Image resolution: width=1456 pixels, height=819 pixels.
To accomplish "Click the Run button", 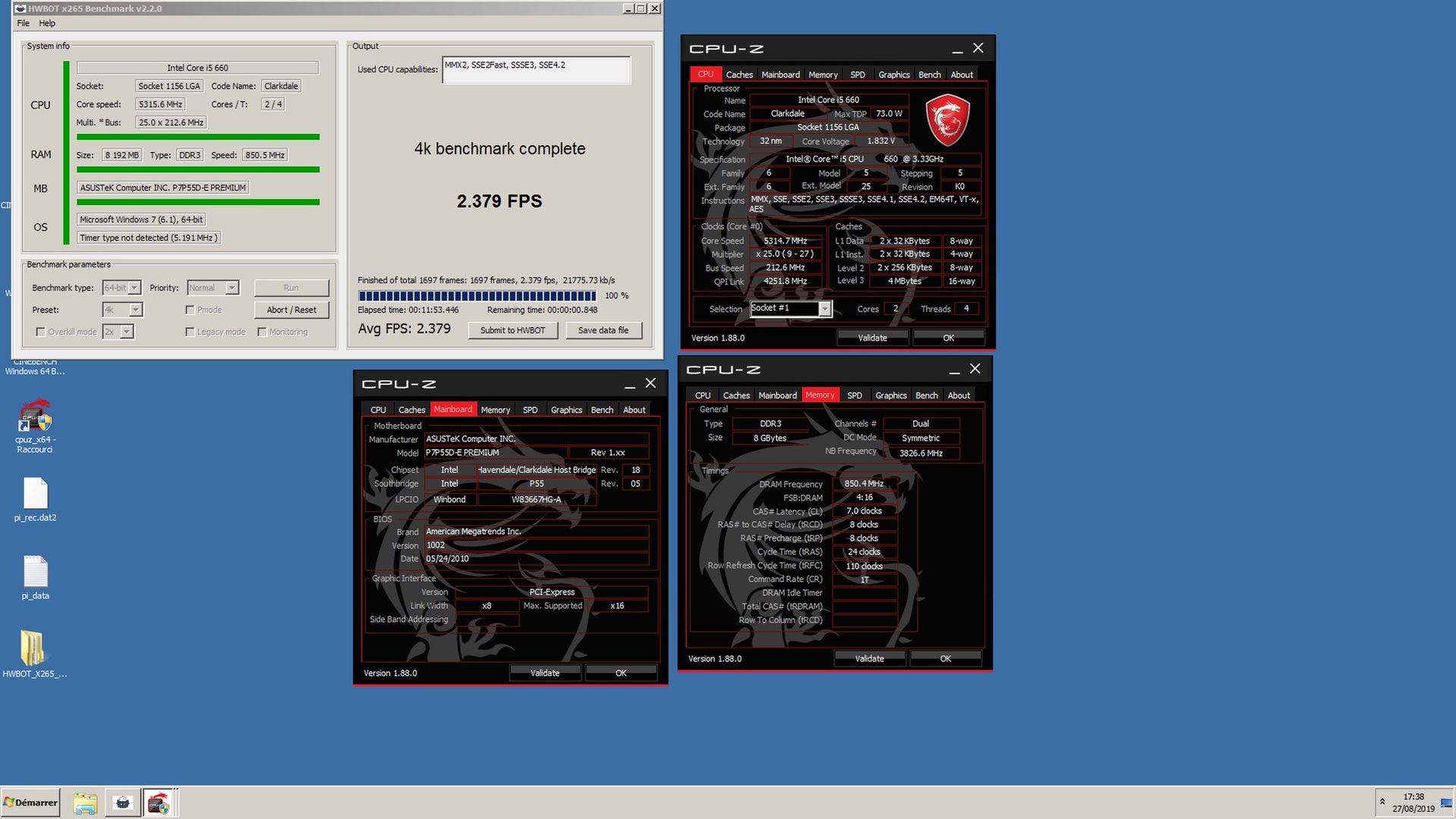I will tap(291, 287).
